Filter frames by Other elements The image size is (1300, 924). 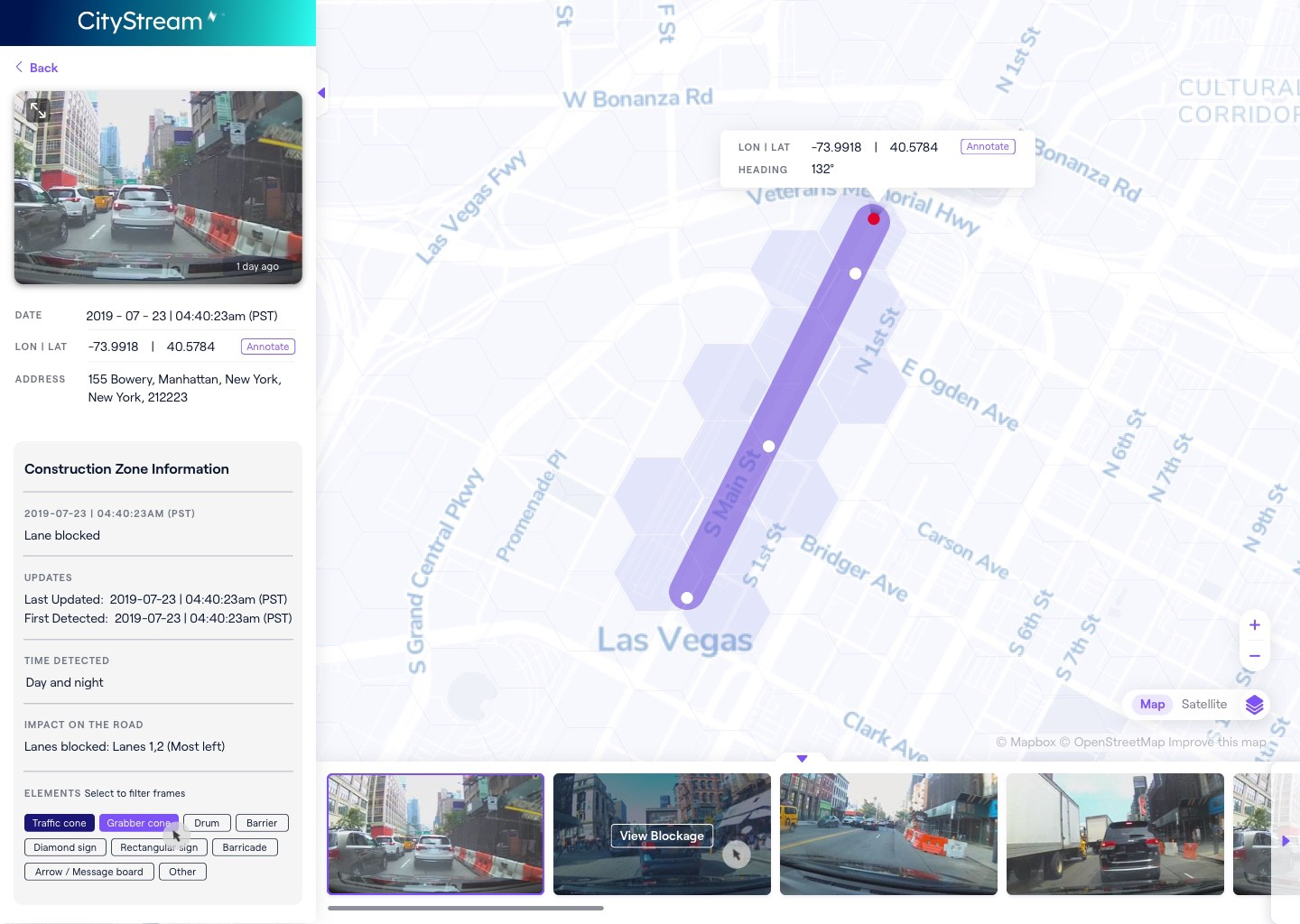[182, 872]
